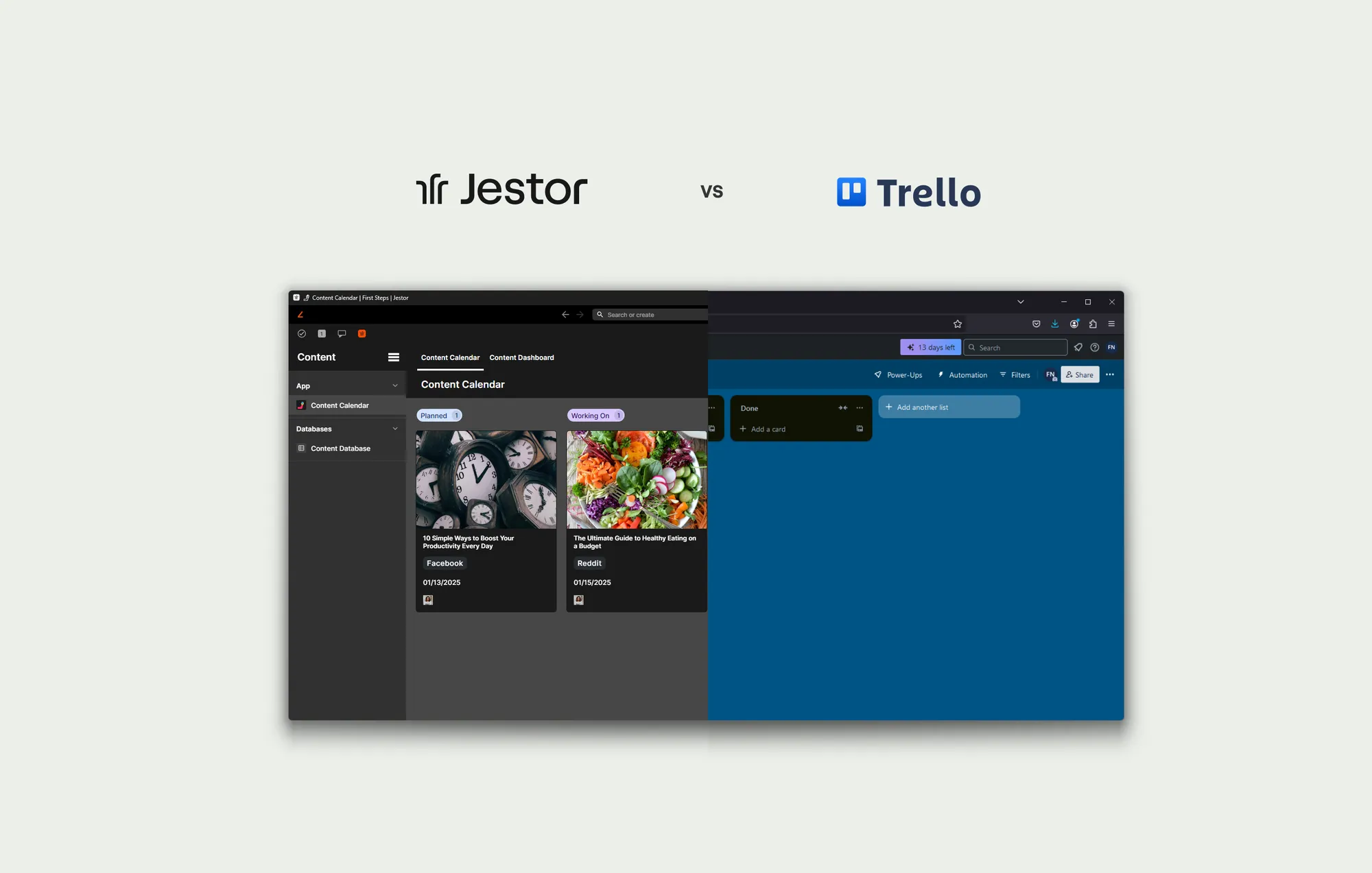Open the tasks checkmark icon in Jestor toolbar
1372x873 pixels.
point(302,333)
